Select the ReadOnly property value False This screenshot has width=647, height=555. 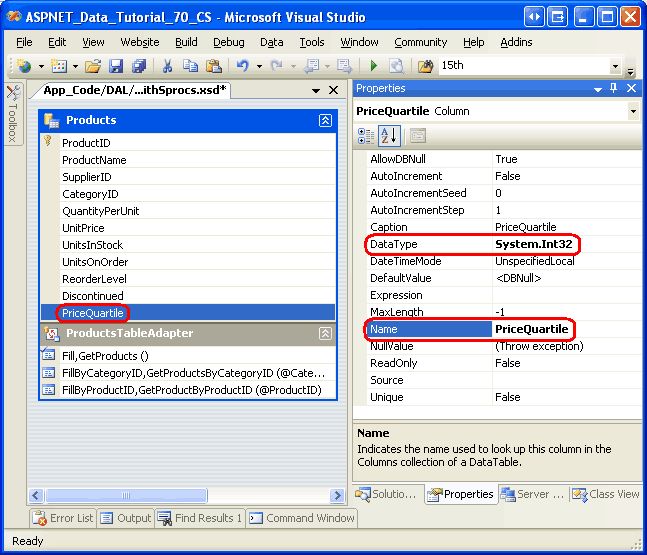[x=508, y=363]
